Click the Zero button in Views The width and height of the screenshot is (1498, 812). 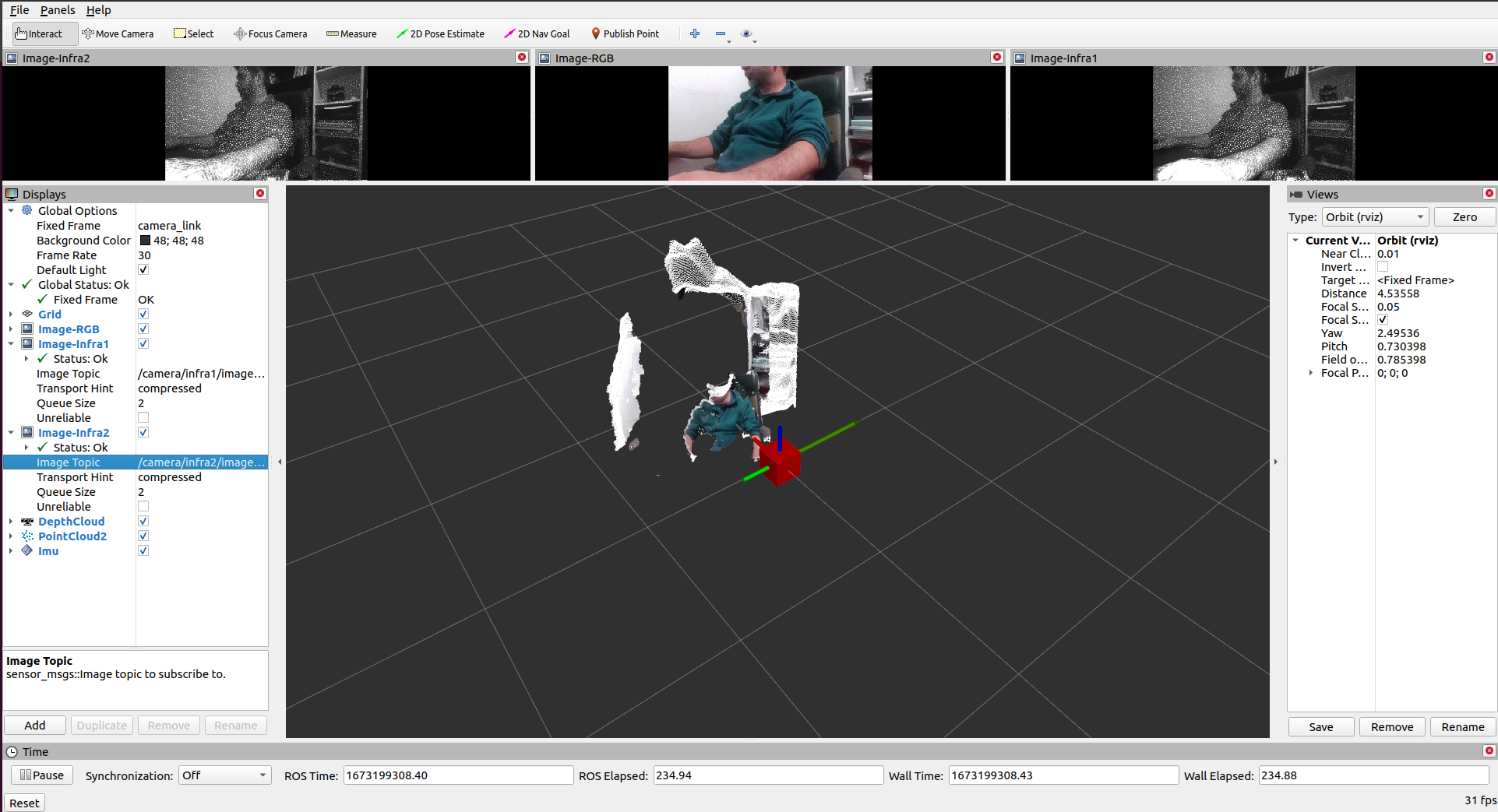[x=1465, y=217]
